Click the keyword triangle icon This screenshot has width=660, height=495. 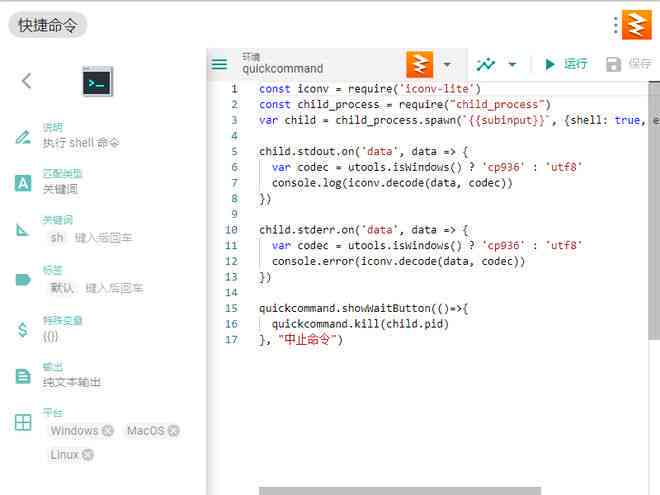pos(22,230)
